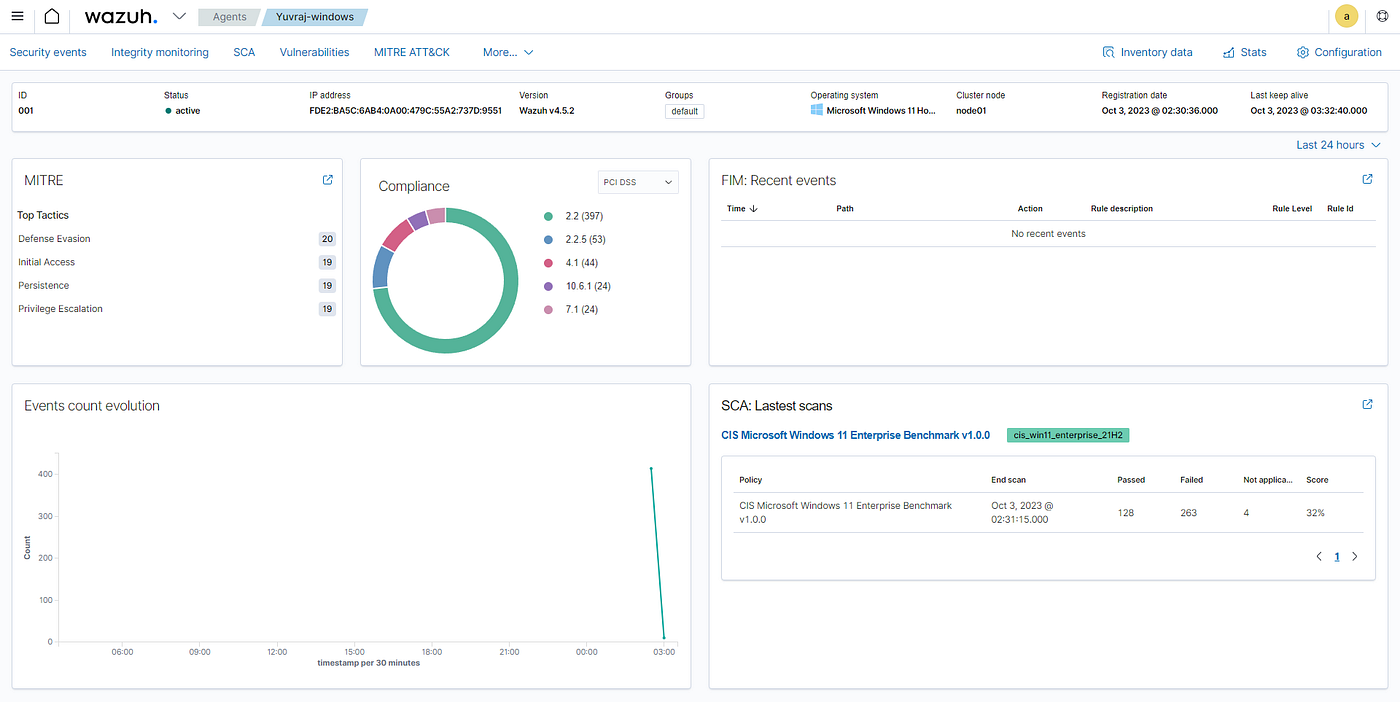Toggle the 2.2 (397) legend color dot
Image resolution: width=1400 pixels, height=702 pixels.
point(548,216)
